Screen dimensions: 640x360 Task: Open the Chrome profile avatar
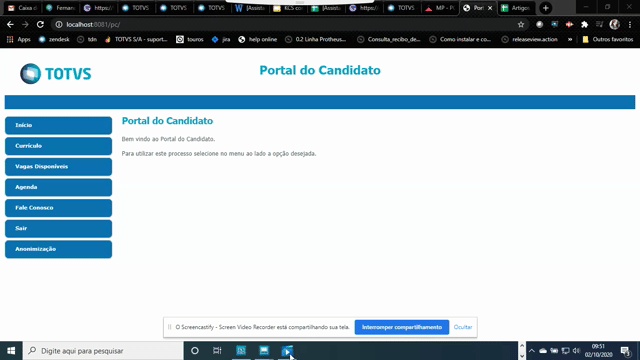pos(615,24)
